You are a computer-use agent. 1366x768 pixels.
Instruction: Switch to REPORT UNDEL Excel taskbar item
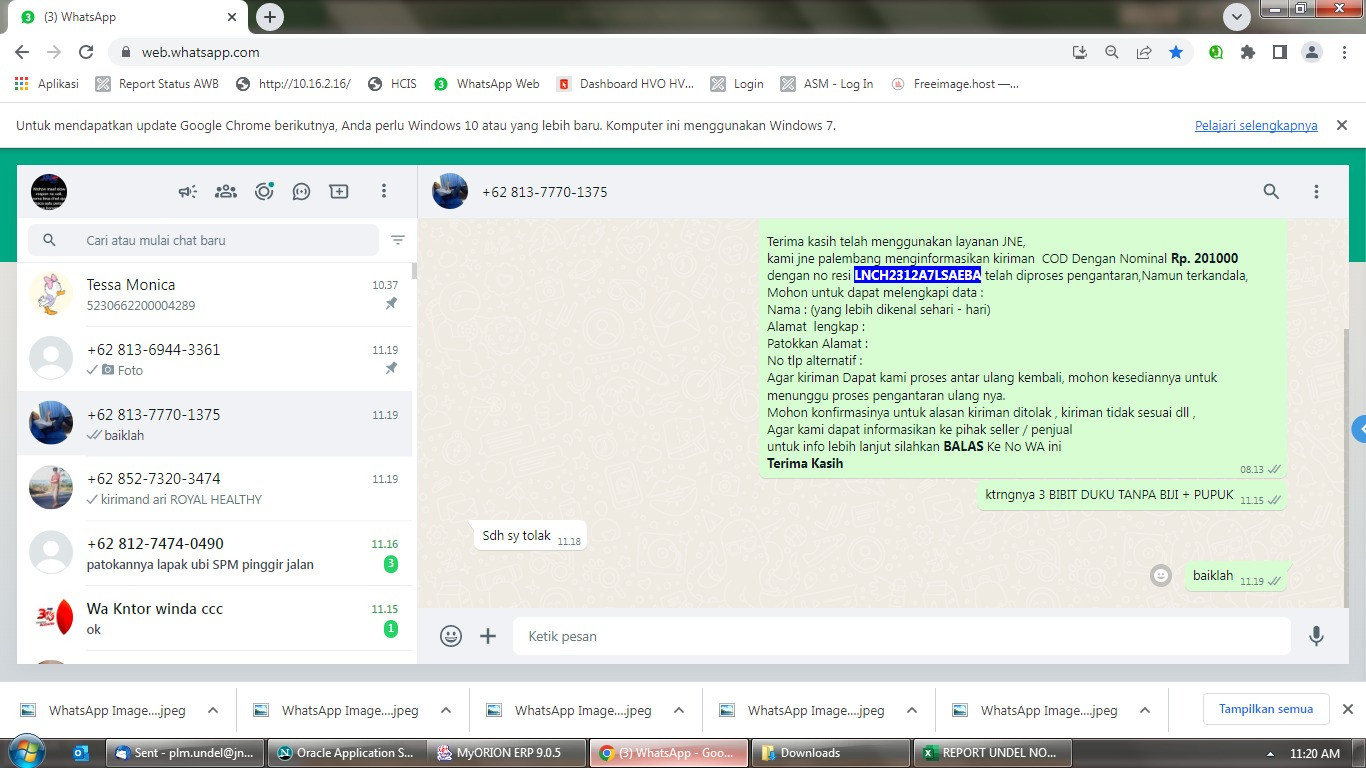(993, 753)
